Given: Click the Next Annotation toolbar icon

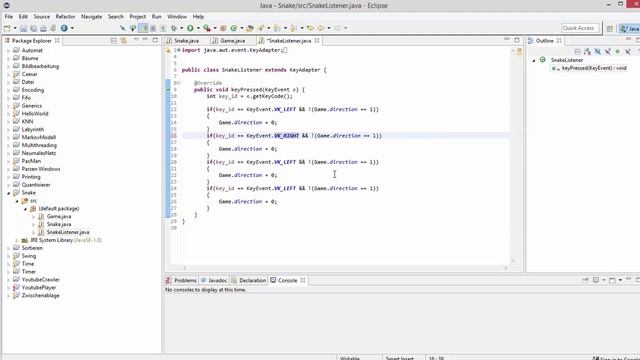Looking at the screenshot, I should coord(277,28).
